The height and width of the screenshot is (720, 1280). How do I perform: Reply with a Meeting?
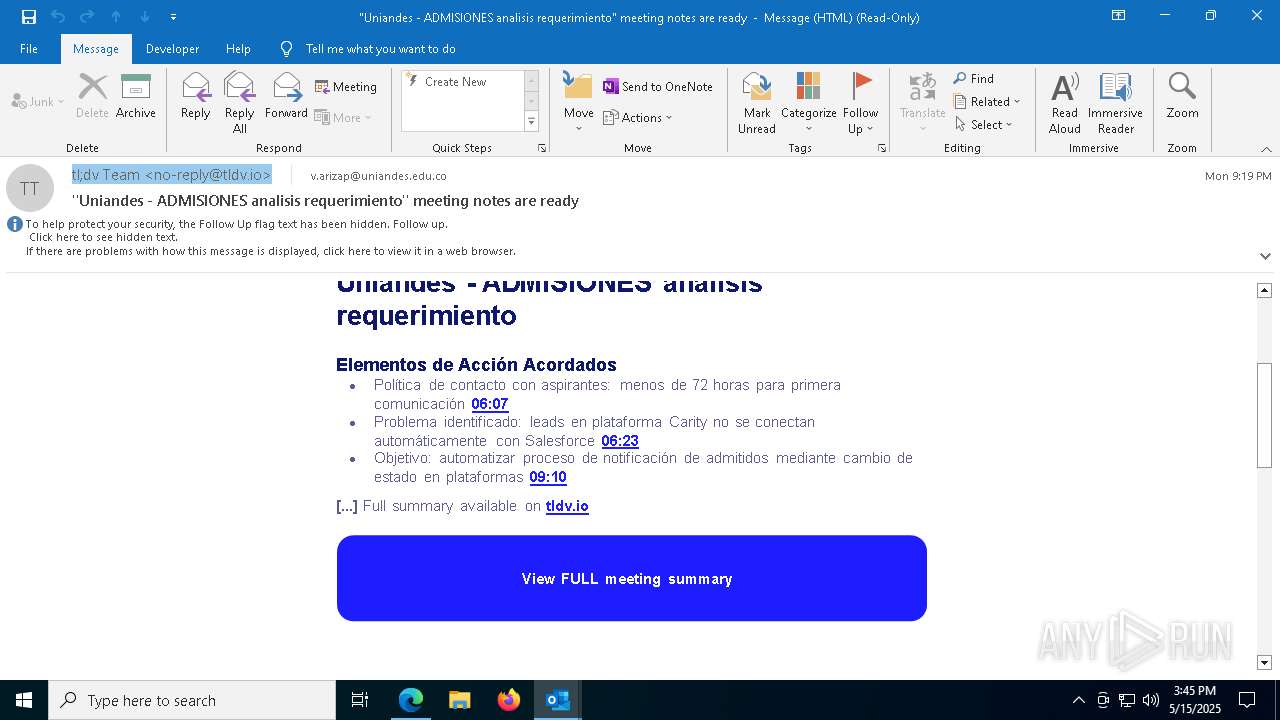point(346,87)
